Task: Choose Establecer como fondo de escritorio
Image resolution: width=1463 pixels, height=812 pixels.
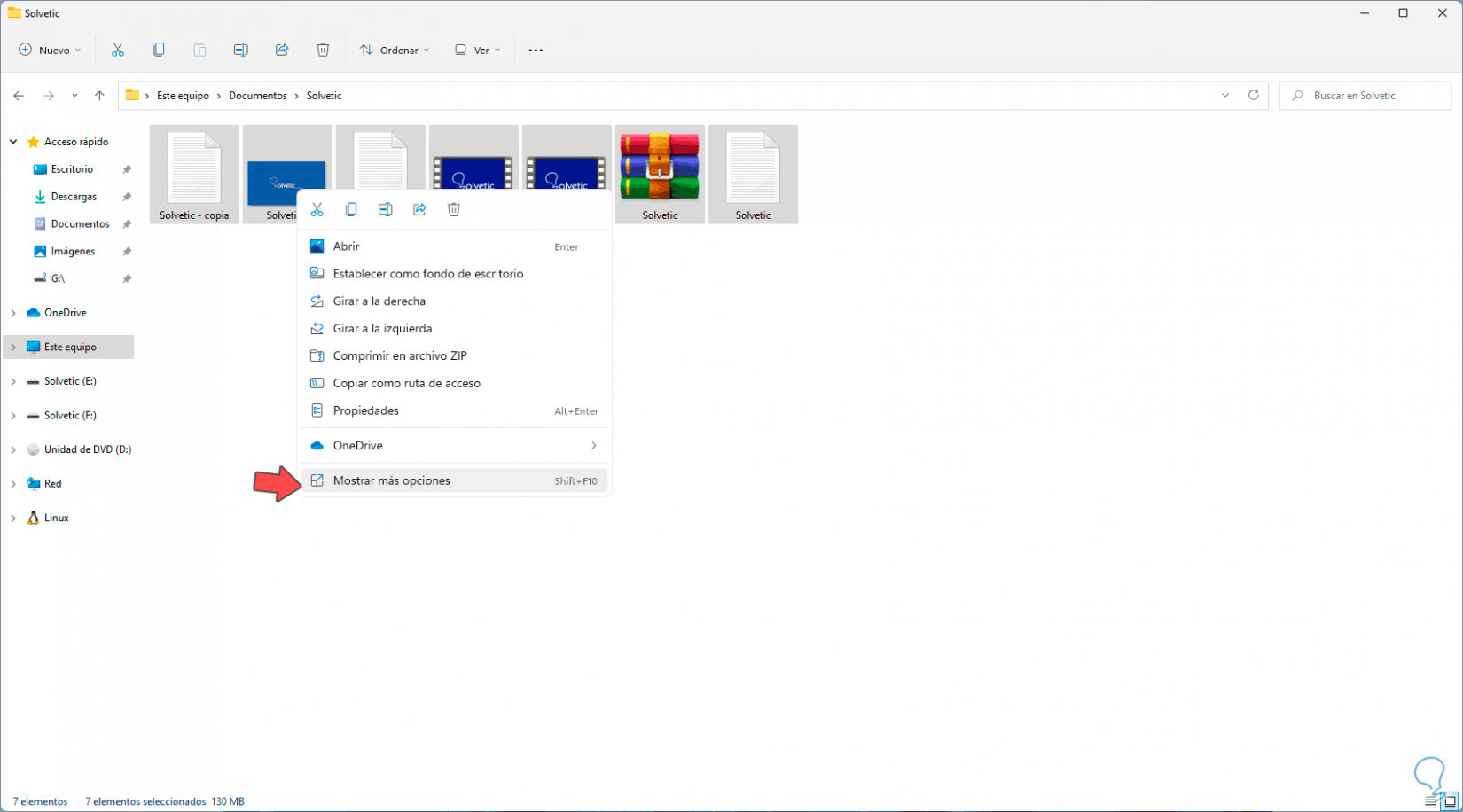Action: pyautogui.click(x=454, y=274)
